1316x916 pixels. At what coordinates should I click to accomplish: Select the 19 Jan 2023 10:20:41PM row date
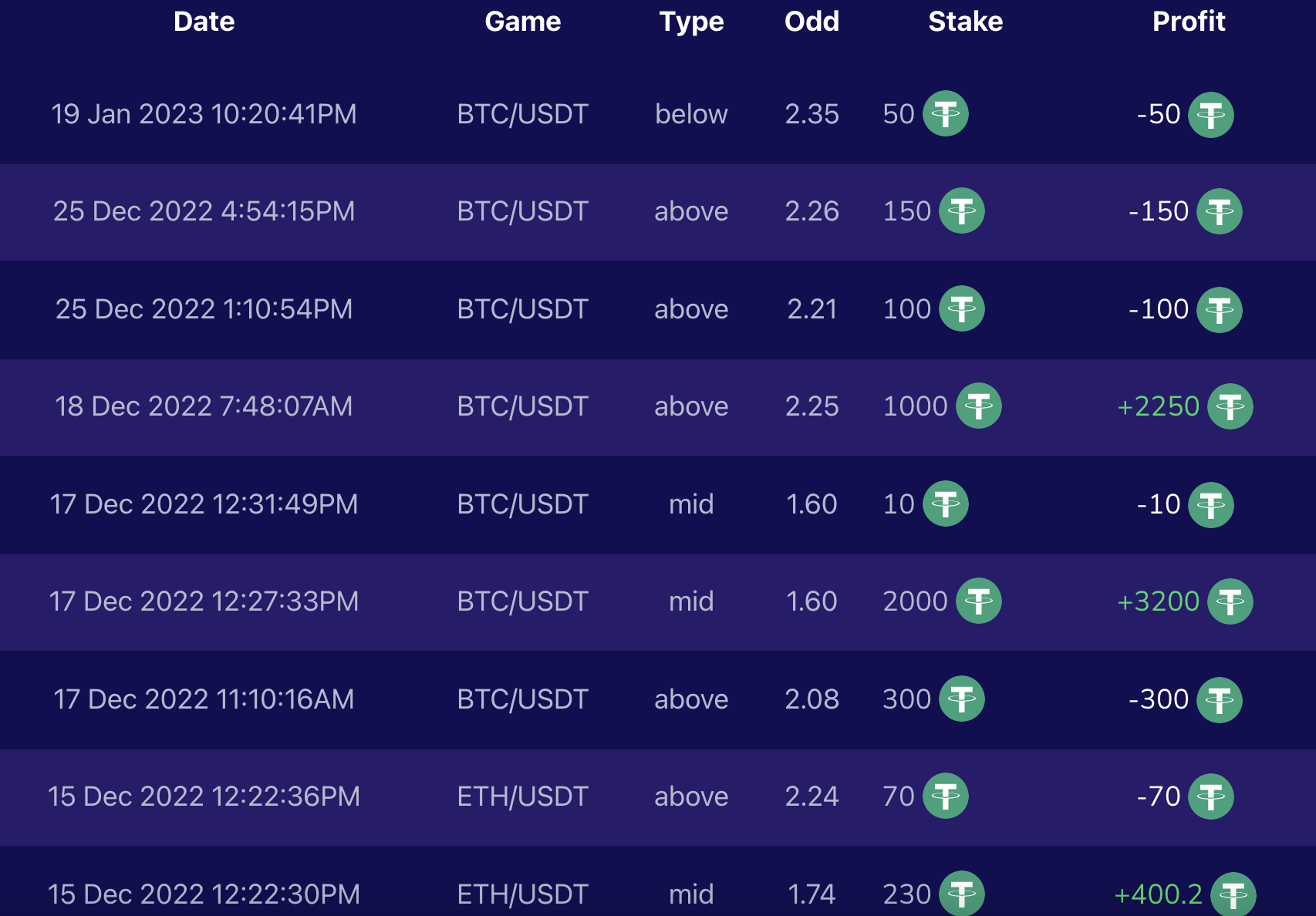pyautogui.click(x=204, y=114)
